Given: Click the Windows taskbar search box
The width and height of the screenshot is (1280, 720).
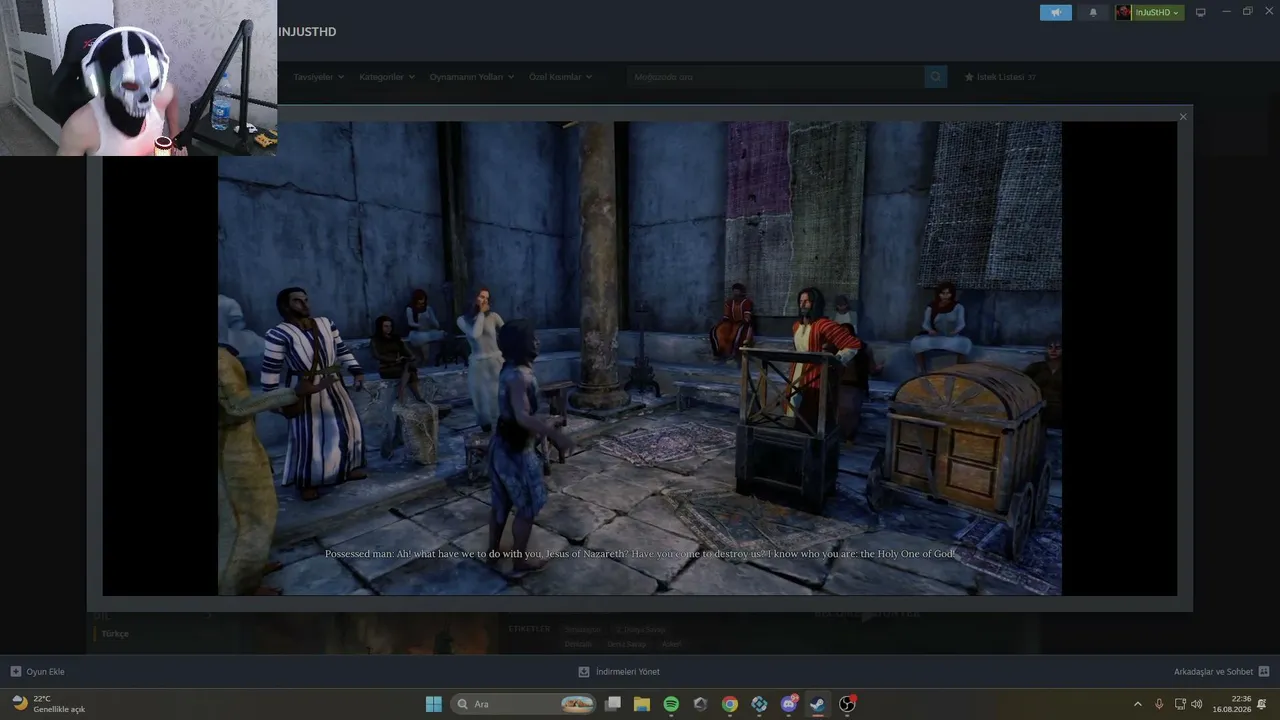Looking at the screenshot, I should (x=523, y=704).
